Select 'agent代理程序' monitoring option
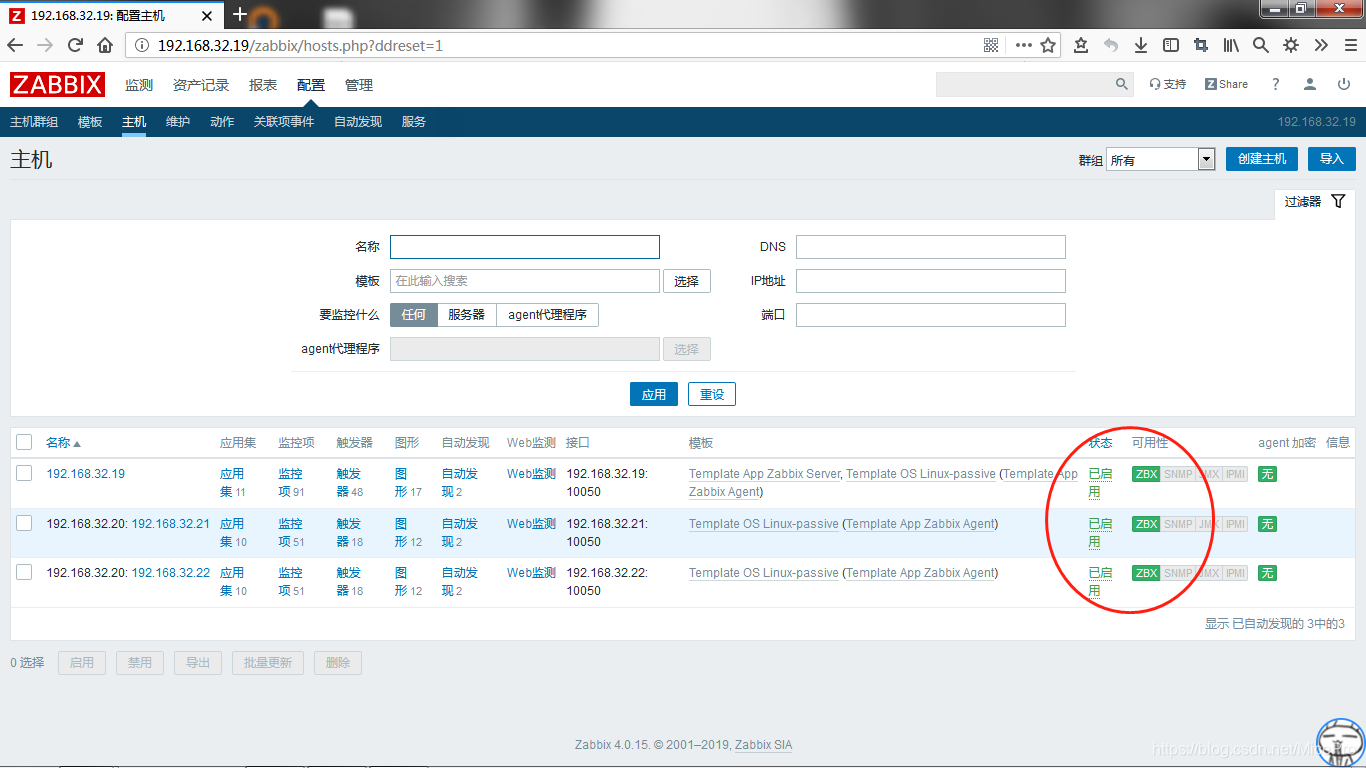This screenshot has width=1366, height=768. 547,315
